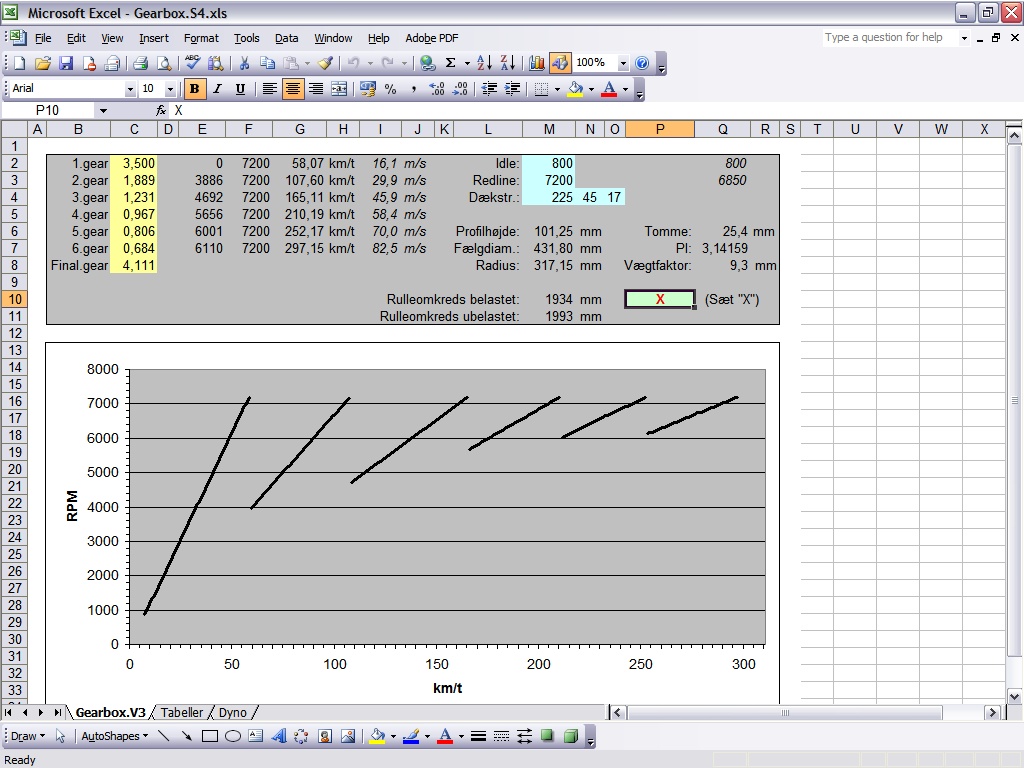Viewport: 1024px width, 768px height.
Task: Insert WordArt from the Drawing toolbar
Action: [x=278, y=737]
